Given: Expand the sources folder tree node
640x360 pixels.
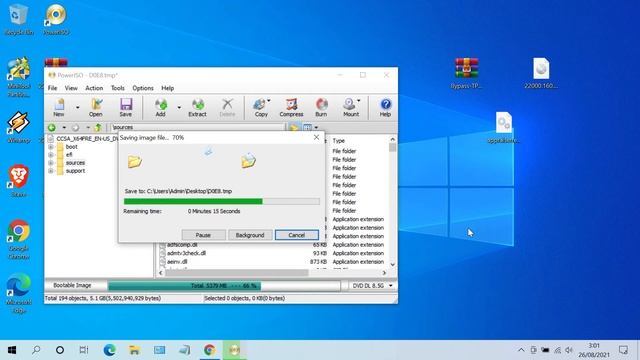Looking at the screenshot, I should click(x=51, y=163).
